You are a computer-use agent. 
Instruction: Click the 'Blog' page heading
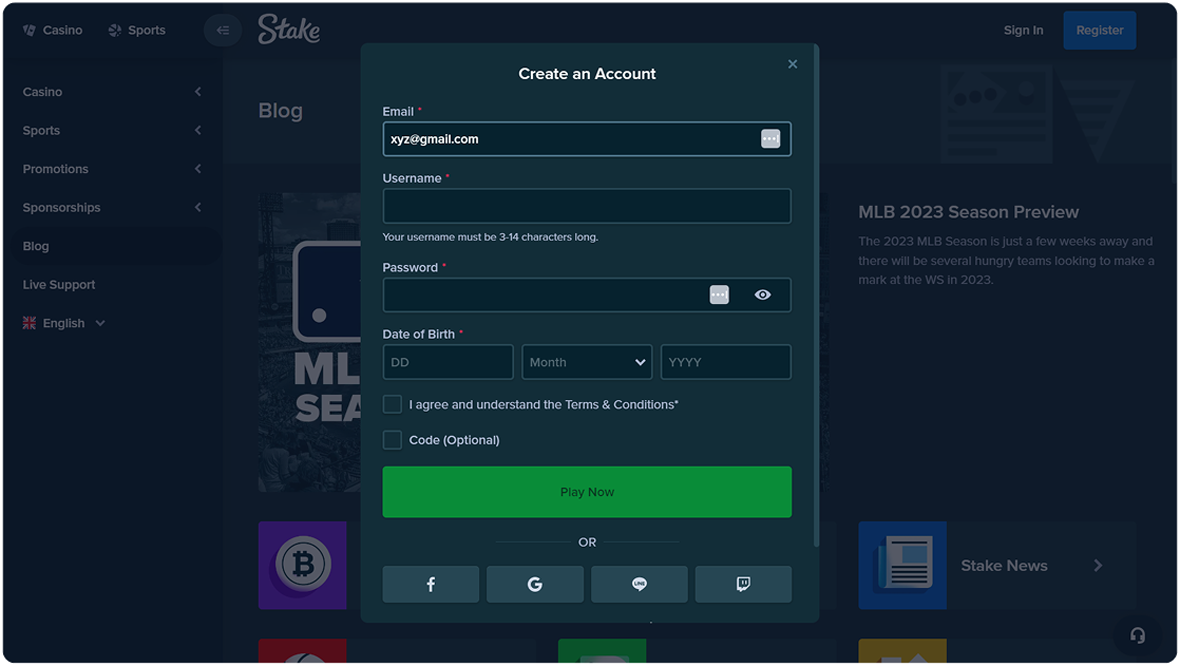click(x=281, y=111)
